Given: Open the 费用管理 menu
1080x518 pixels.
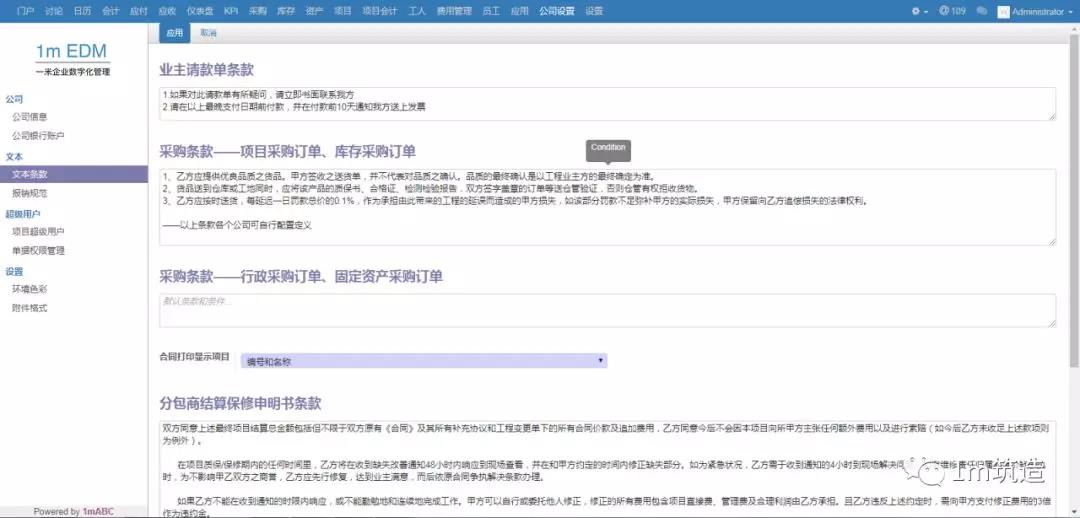Looking at the screenshot, I should (x=454, y=11).
